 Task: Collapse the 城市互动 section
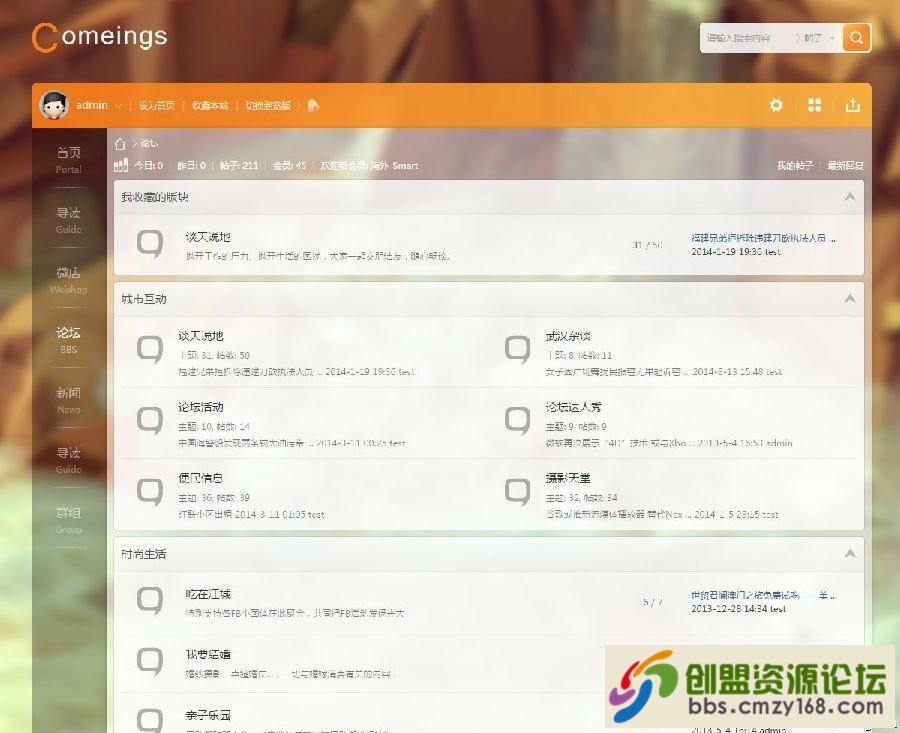point(850,298)
